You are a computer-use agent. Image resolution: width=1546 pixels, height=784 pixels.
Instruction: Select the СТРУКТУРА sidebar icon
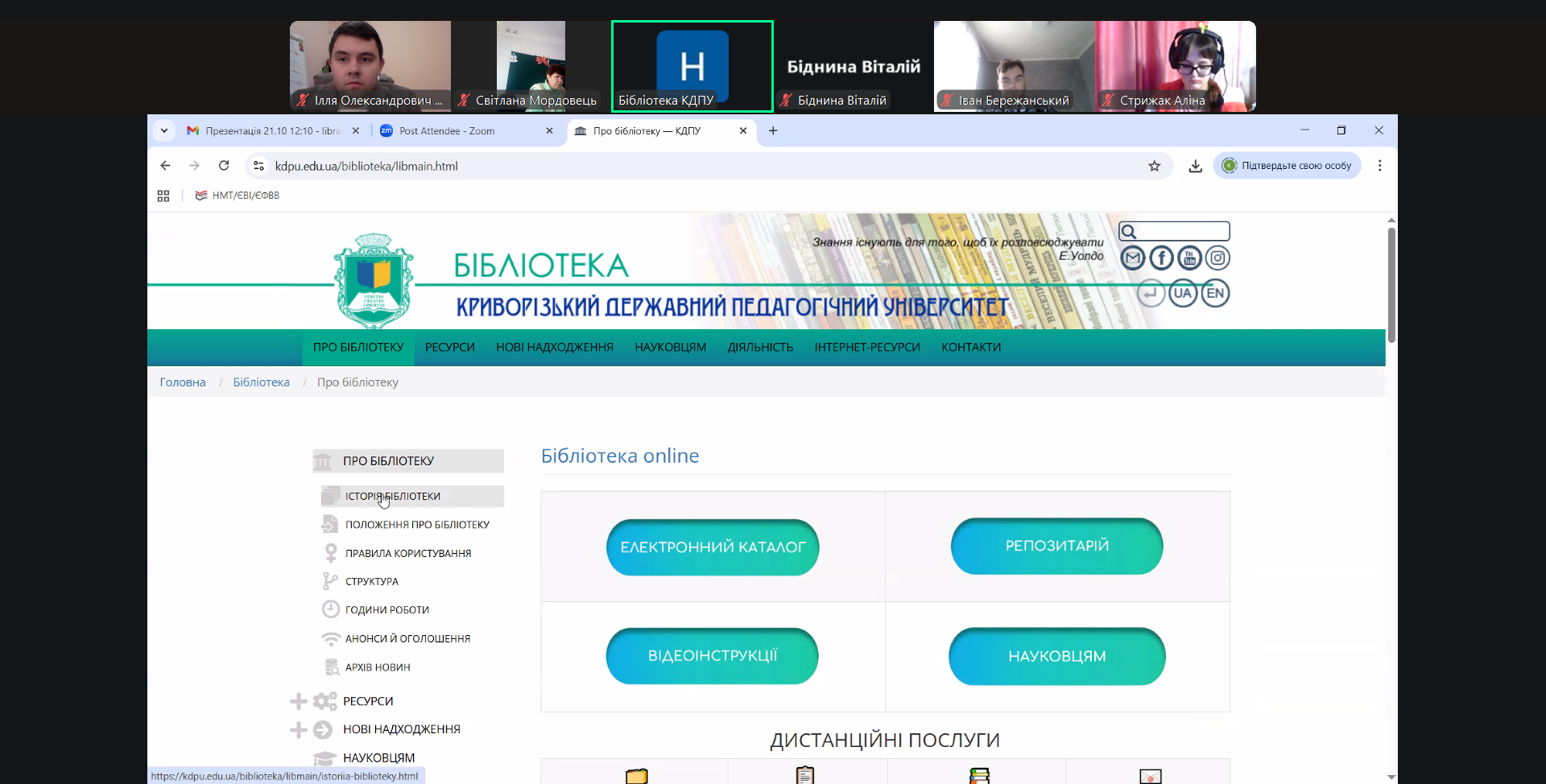tap(330, 580)
